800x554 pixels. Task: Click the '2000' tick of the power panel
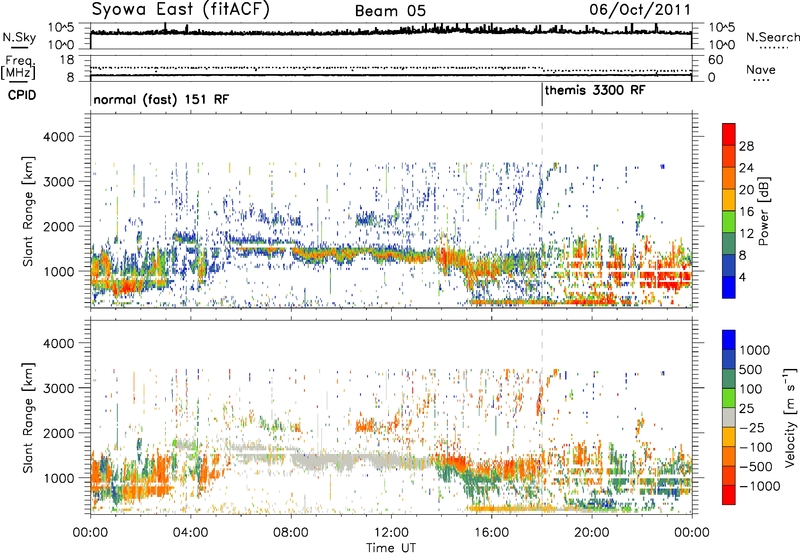click(x=60, y=226)
